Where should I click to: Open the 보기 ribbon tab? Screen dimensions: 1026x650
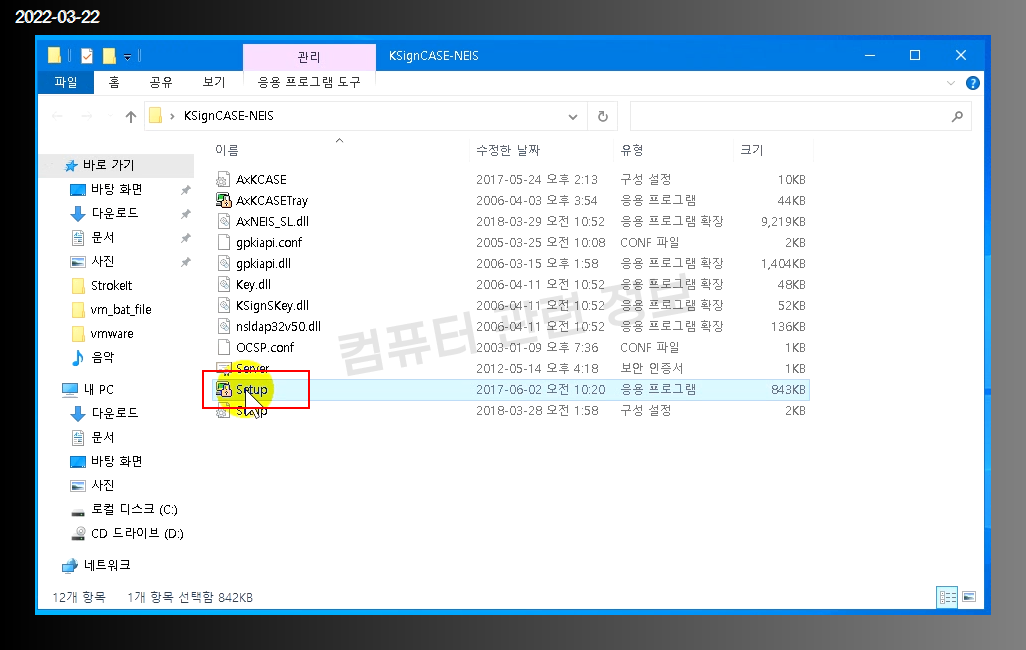pyautogui.click(x=213, y=82)
